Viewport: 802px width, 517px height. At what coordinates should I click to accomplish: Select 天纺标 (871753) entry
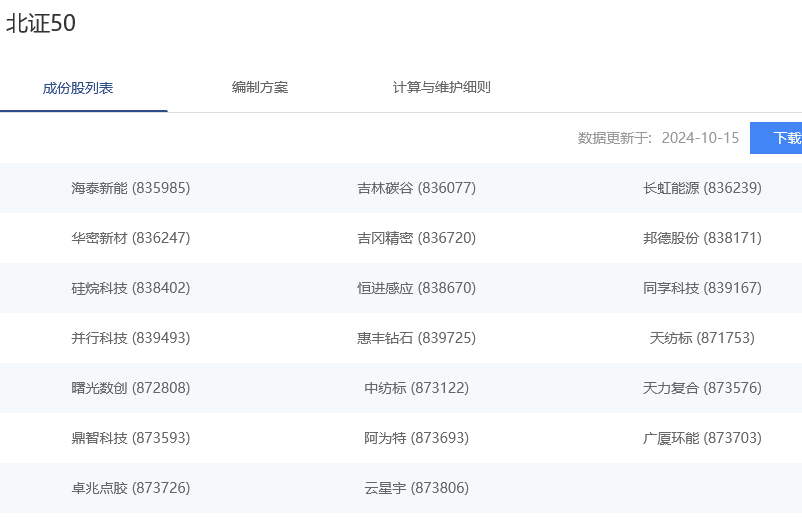[x=702, y=338]
